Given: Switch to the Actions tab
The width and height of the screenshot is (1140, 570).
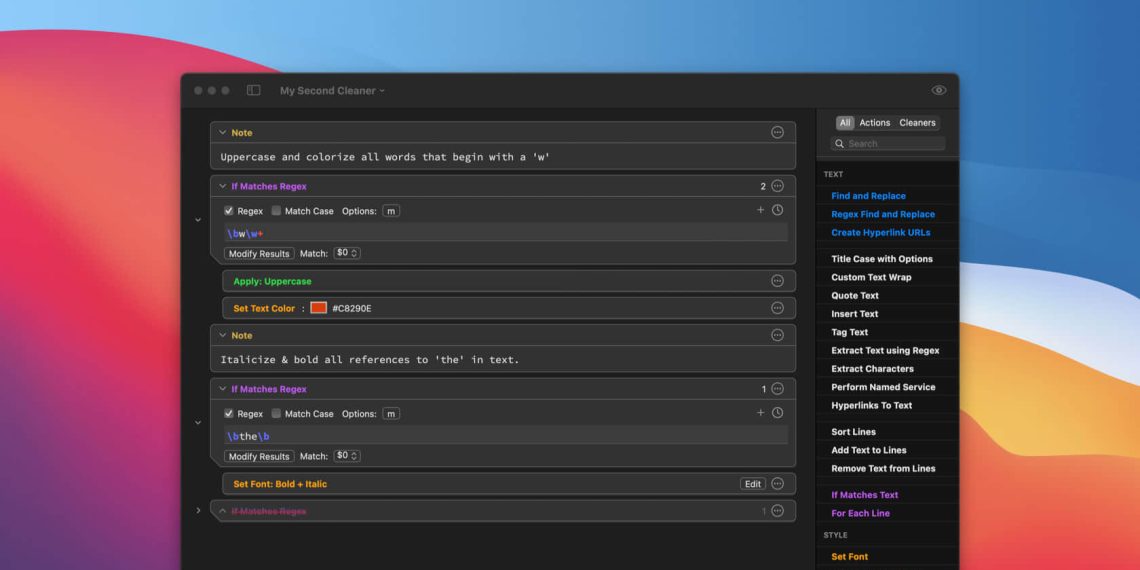Looking at the screenshot, I should tap(874, 123).
